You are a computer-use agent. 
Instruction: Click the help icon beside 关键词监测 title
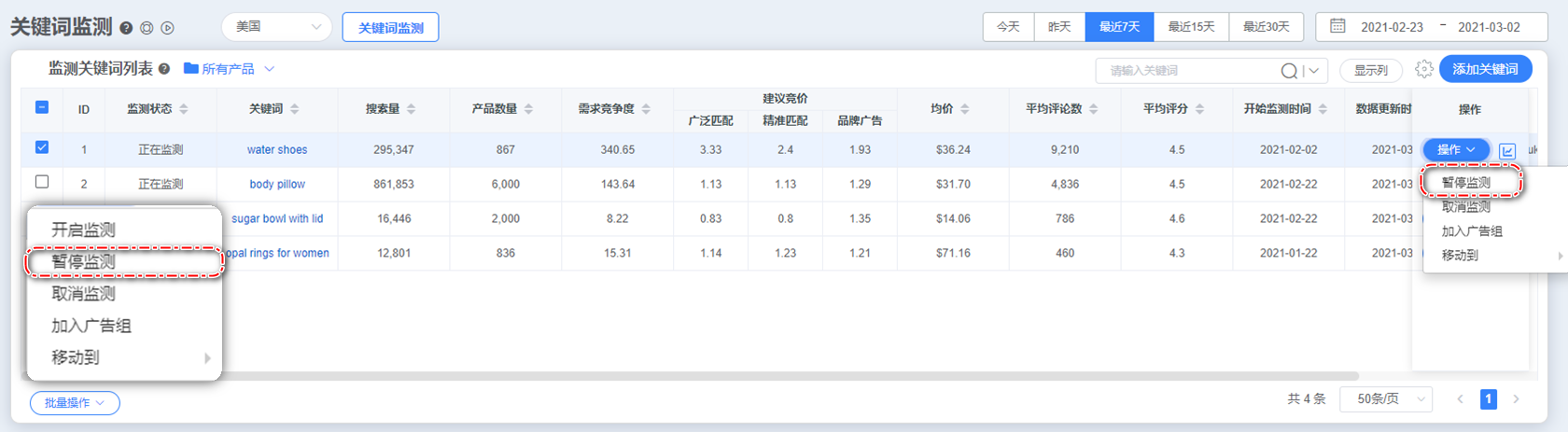126,28
